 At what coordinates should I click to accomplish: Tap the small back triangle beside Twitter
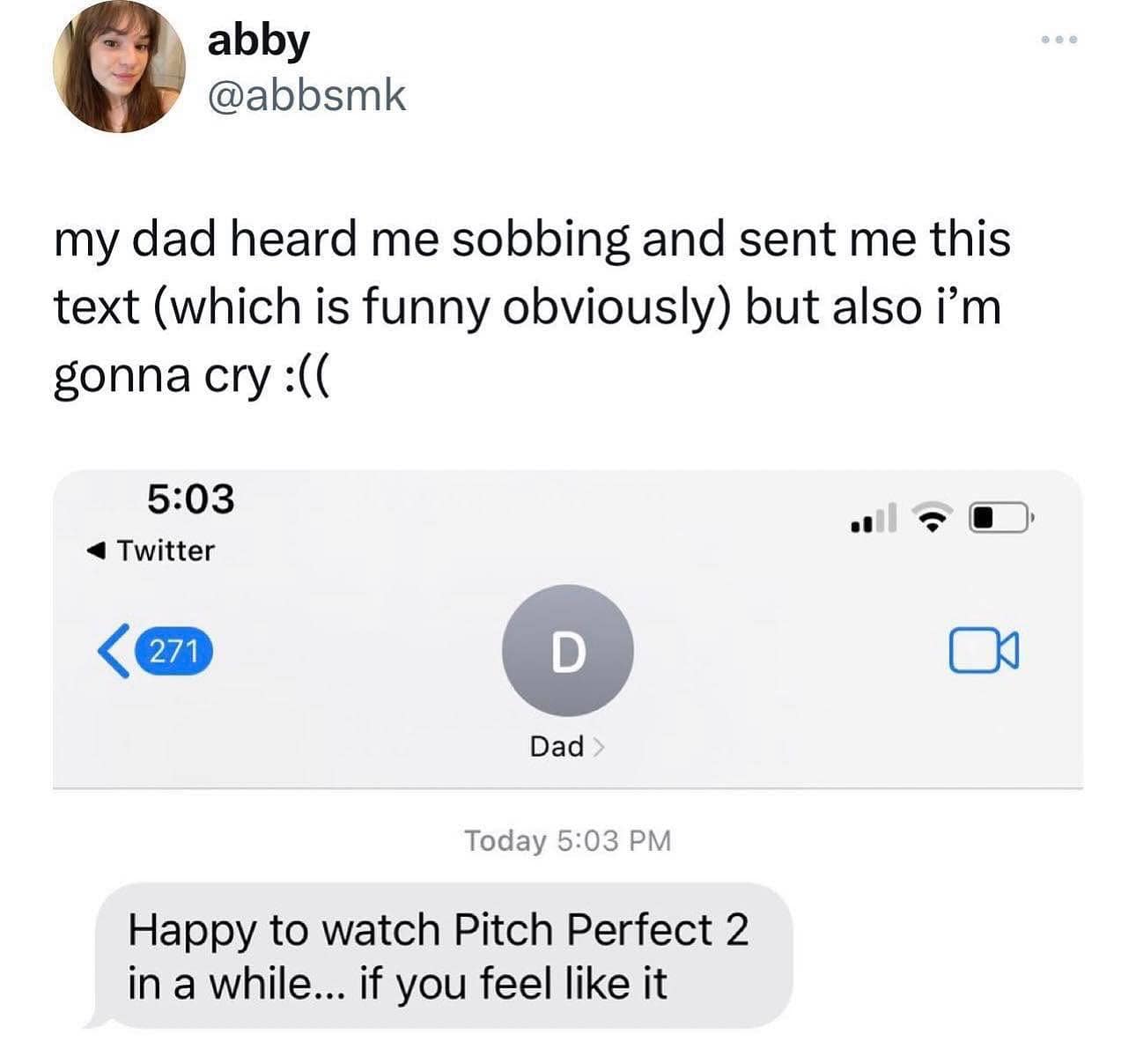pyautogui.click(x=96, y=551)
